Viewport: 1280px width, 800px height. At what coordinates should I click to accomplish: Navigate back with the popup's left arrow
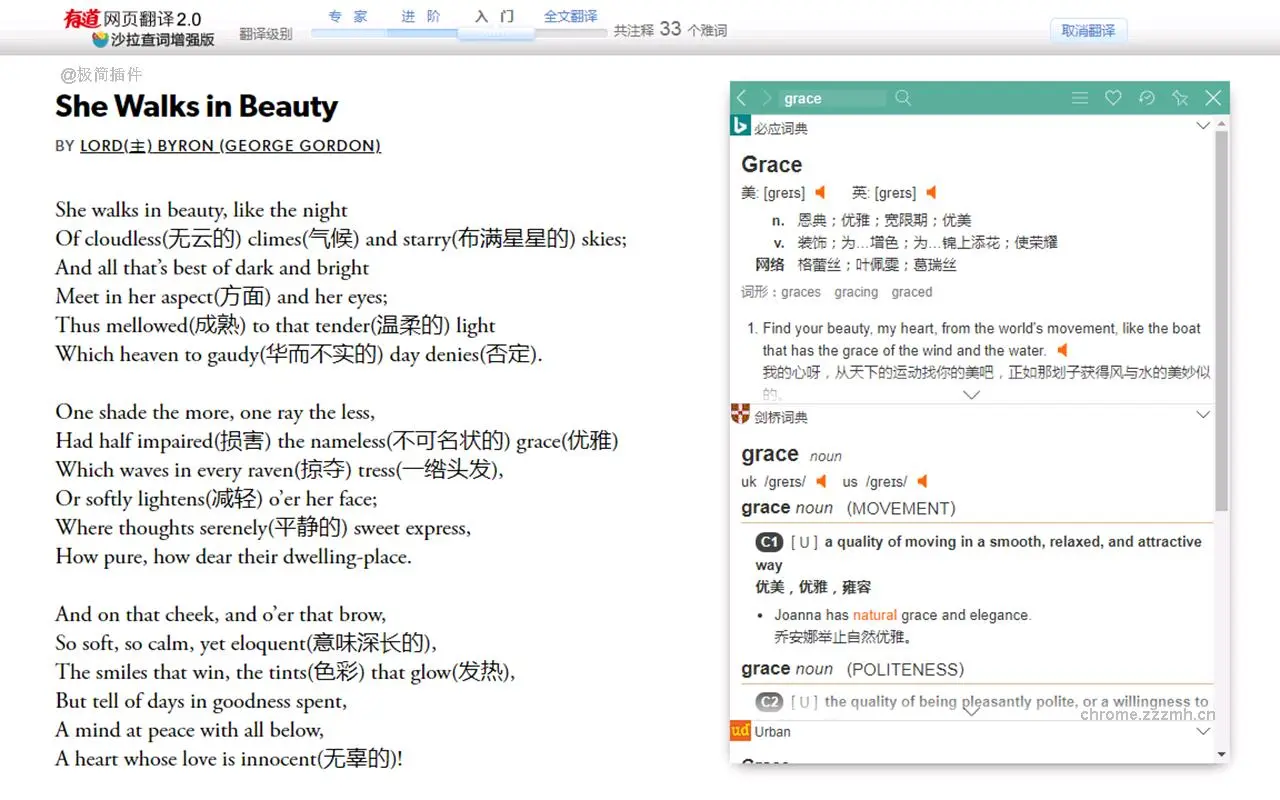click(x=741, y=97)
